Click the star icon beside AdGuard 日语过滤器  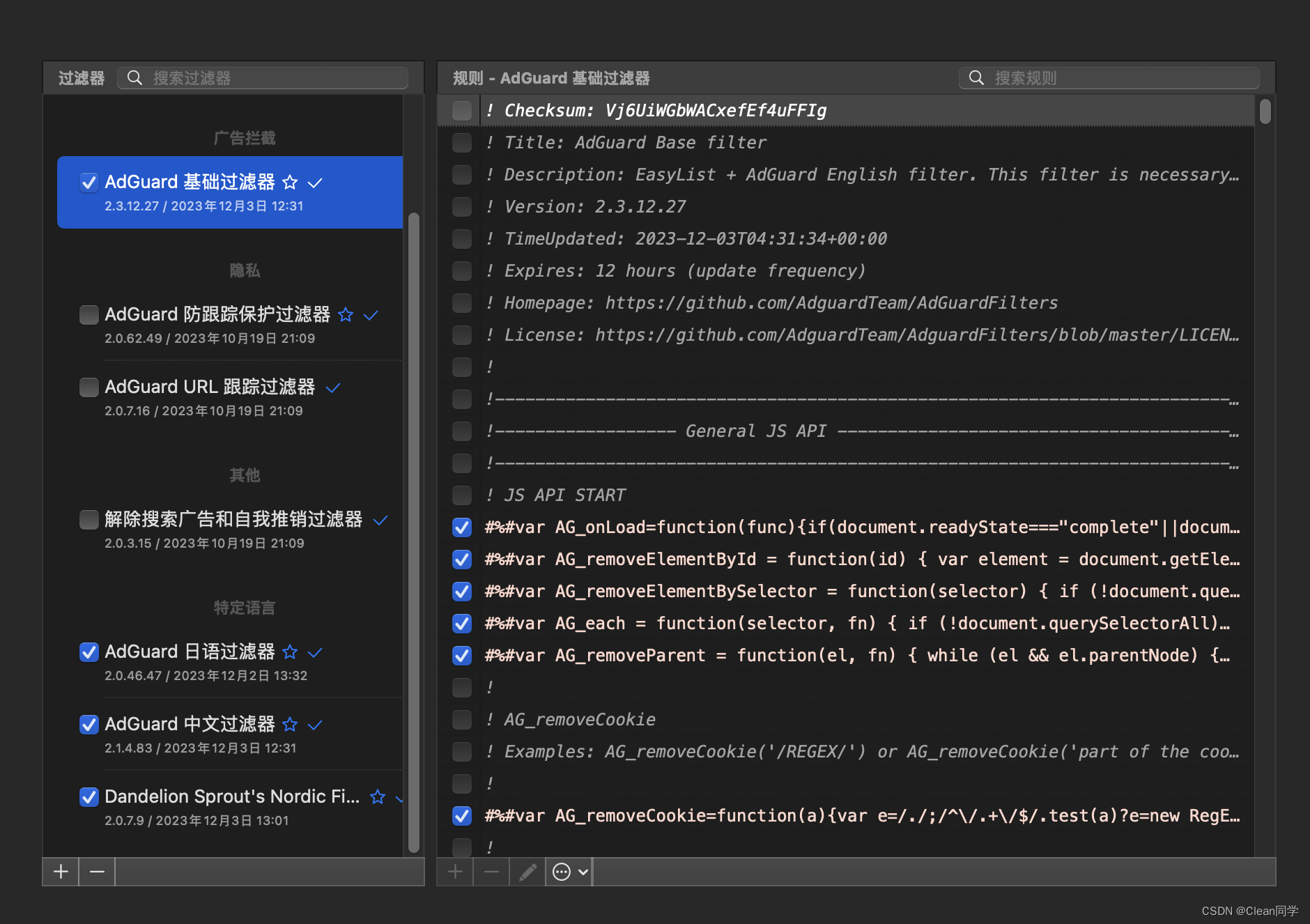pyautogui.click(x=290, y=652)
